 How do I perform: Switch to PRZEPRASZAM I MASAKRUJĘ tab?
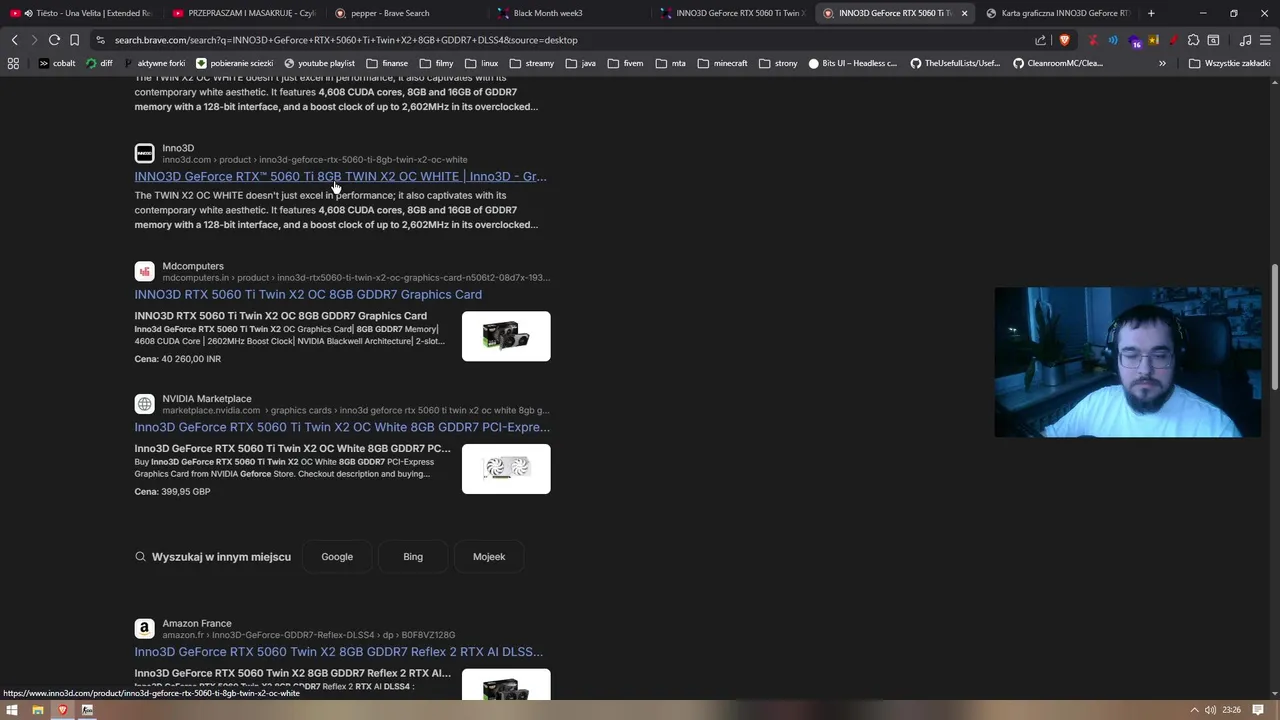[x=243, y=13]
